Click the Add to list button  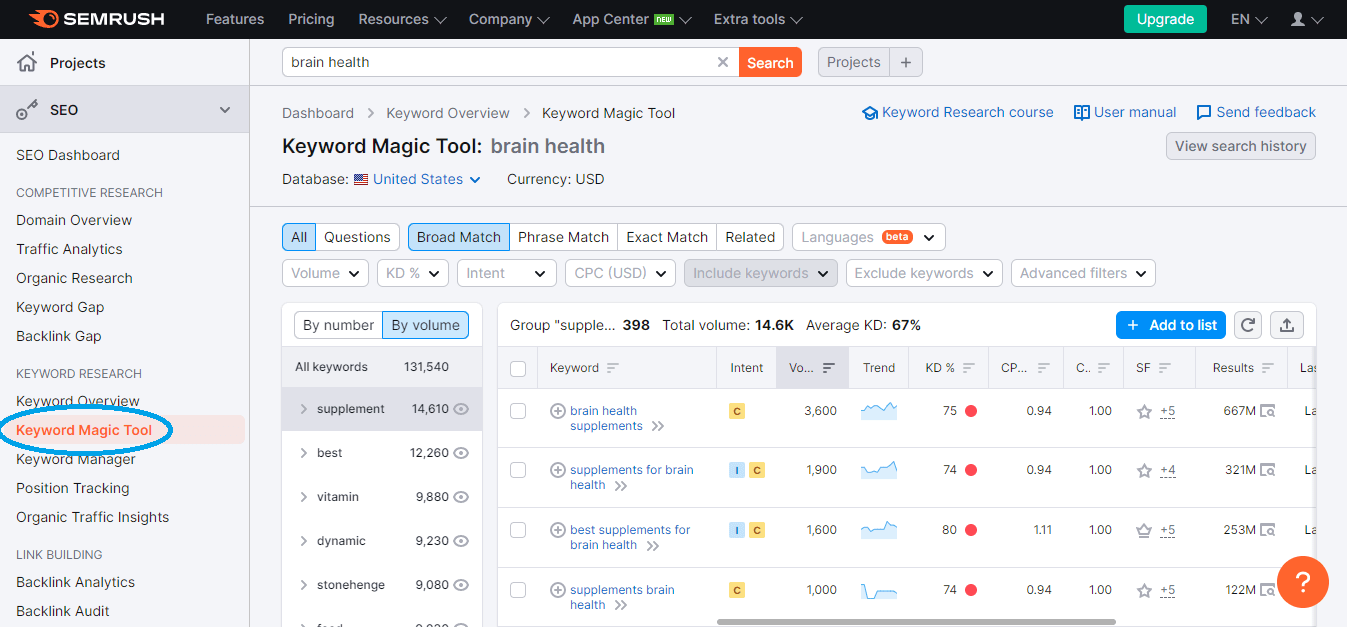coord(1171,325)
